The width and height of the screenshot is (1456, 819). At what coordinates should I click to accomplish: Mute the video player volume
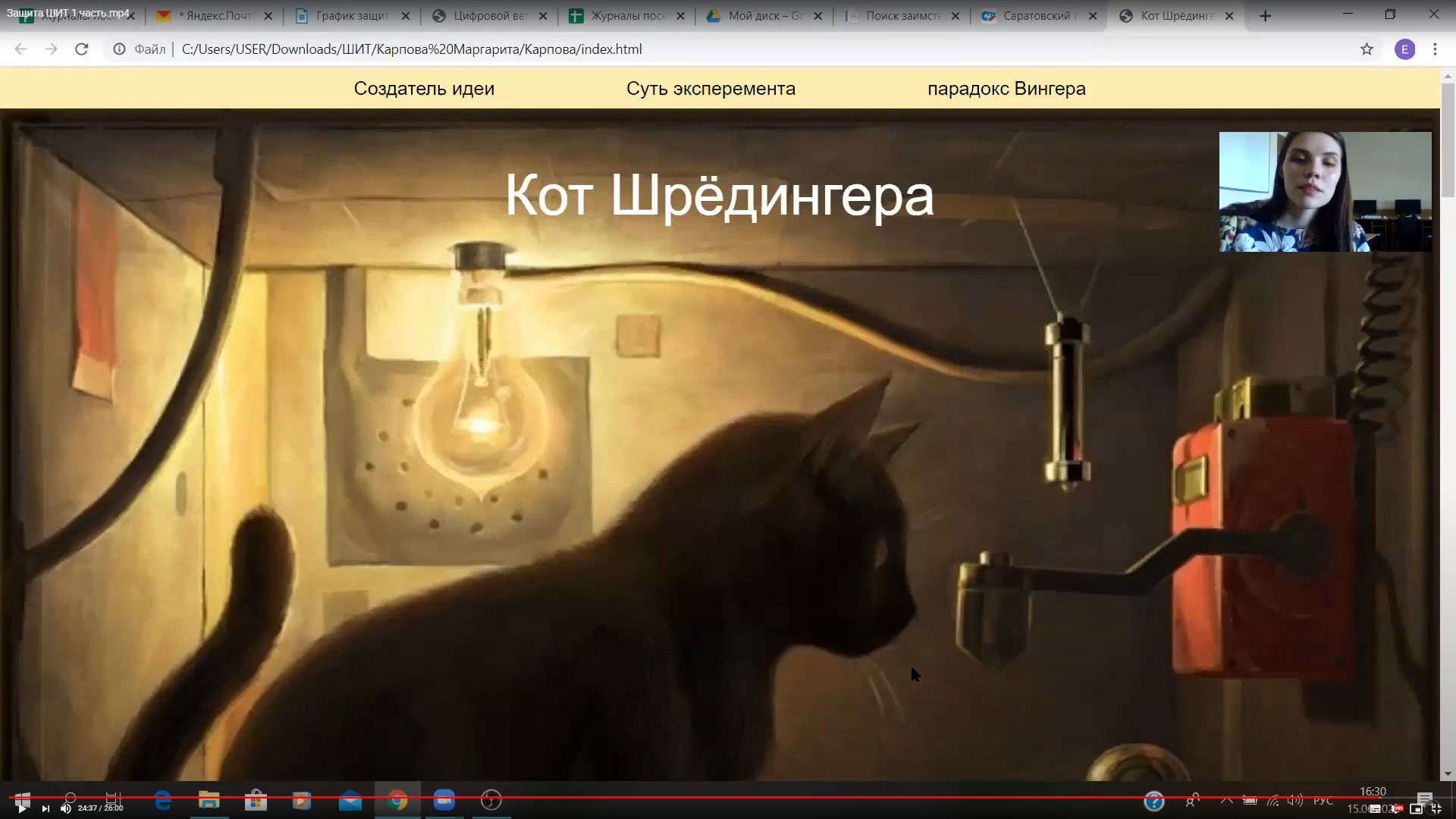pos(65,808)
